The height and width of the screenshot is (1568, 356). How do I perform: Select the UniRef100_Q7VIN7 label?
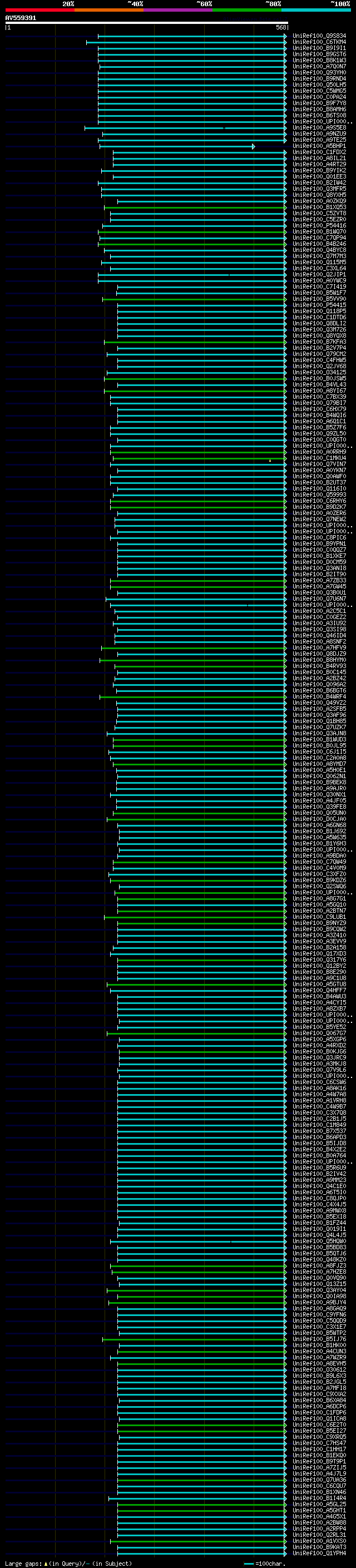click(319, 464)
